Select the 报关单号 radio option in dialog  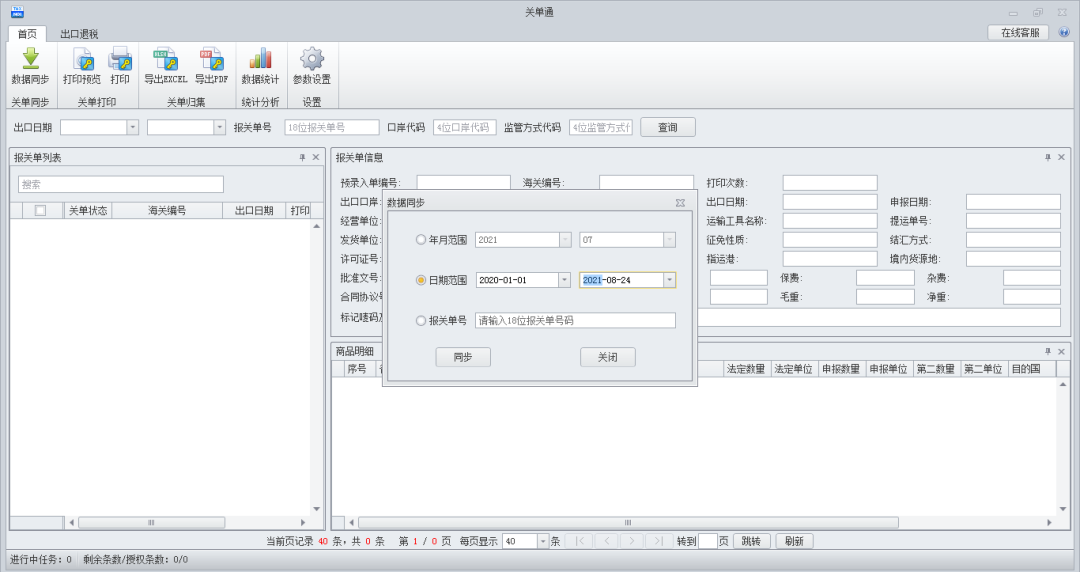(x=420, y=320)
